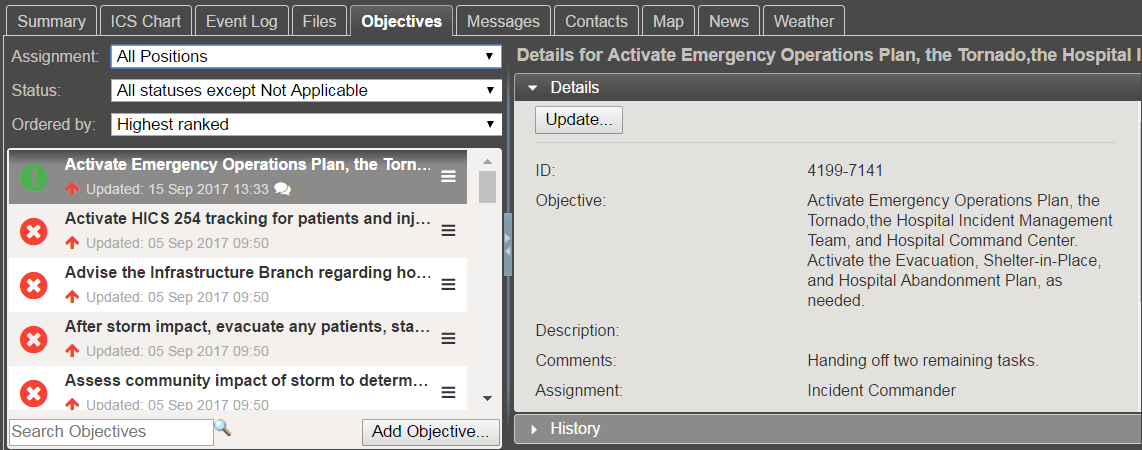
Task: Open the Weather tab
Action: (804, 21)
